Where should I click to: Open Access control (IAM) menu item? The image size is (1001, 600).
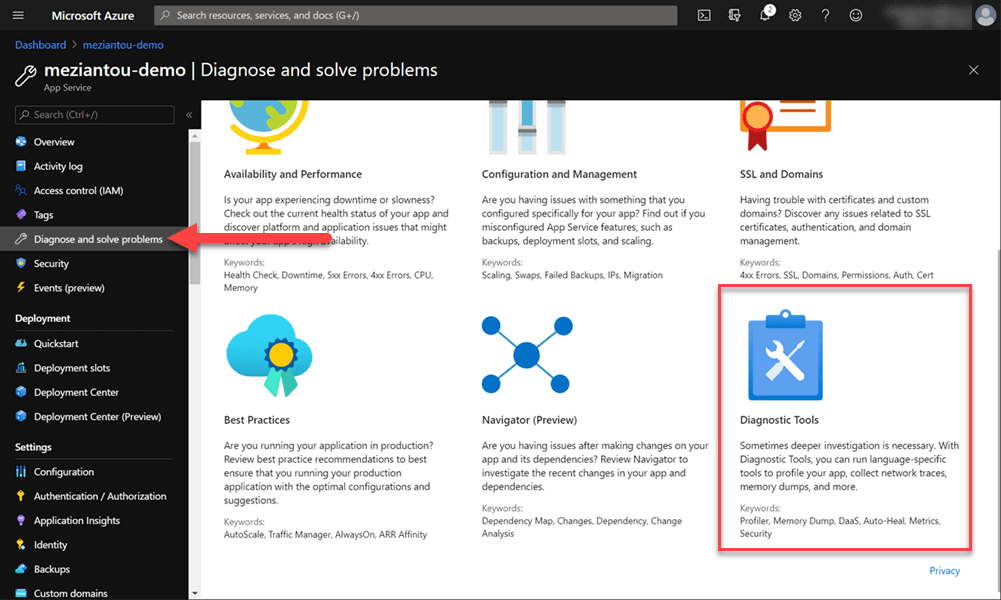78,190
